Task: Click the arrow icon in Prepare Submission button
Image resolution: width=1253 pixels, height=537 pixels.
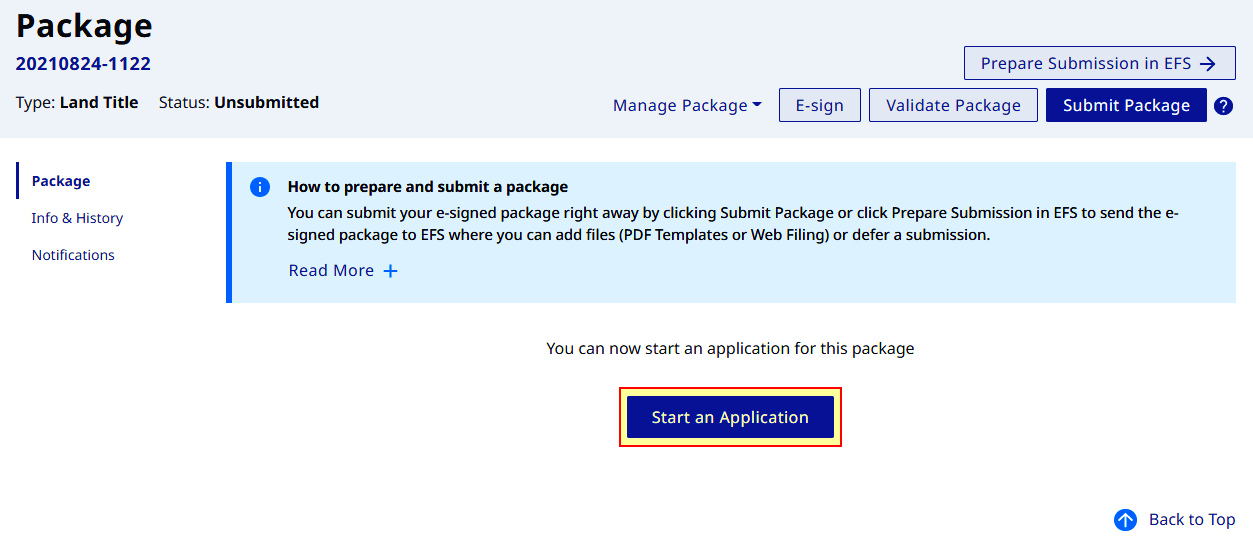Action: click(1208, 63)
